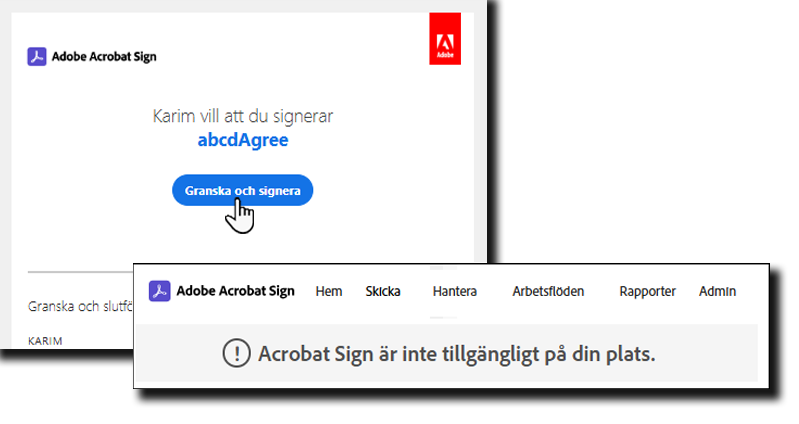Image resolution: width=799 pixels, height=424 pixels.
Task: Switch to the Rapporter section
Action: (x=647, y=292)
